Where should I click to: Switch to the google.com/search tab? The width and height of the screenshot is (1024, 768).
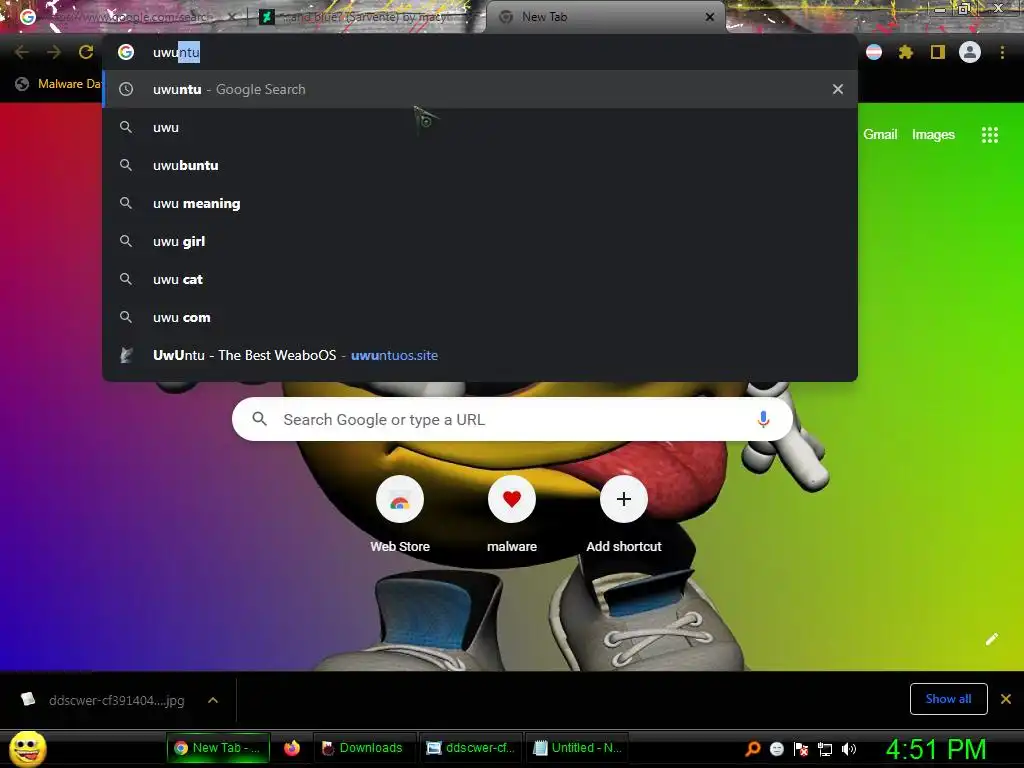coord(124,17)
